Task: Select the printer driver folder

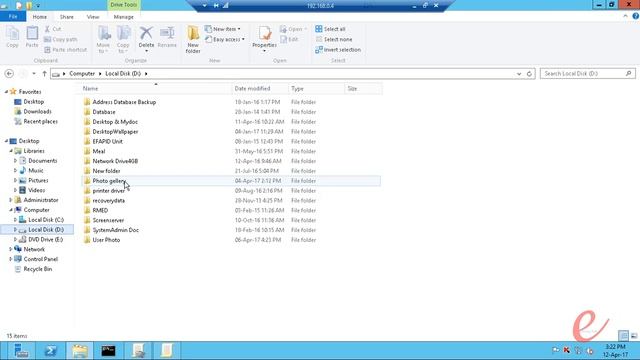Action: tap(109, 191)
